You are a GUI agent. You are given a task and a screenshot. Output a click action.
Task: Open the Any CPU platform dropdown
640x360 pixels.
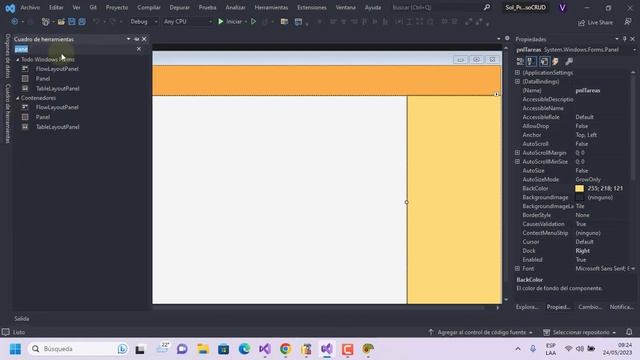pos(188,21)
